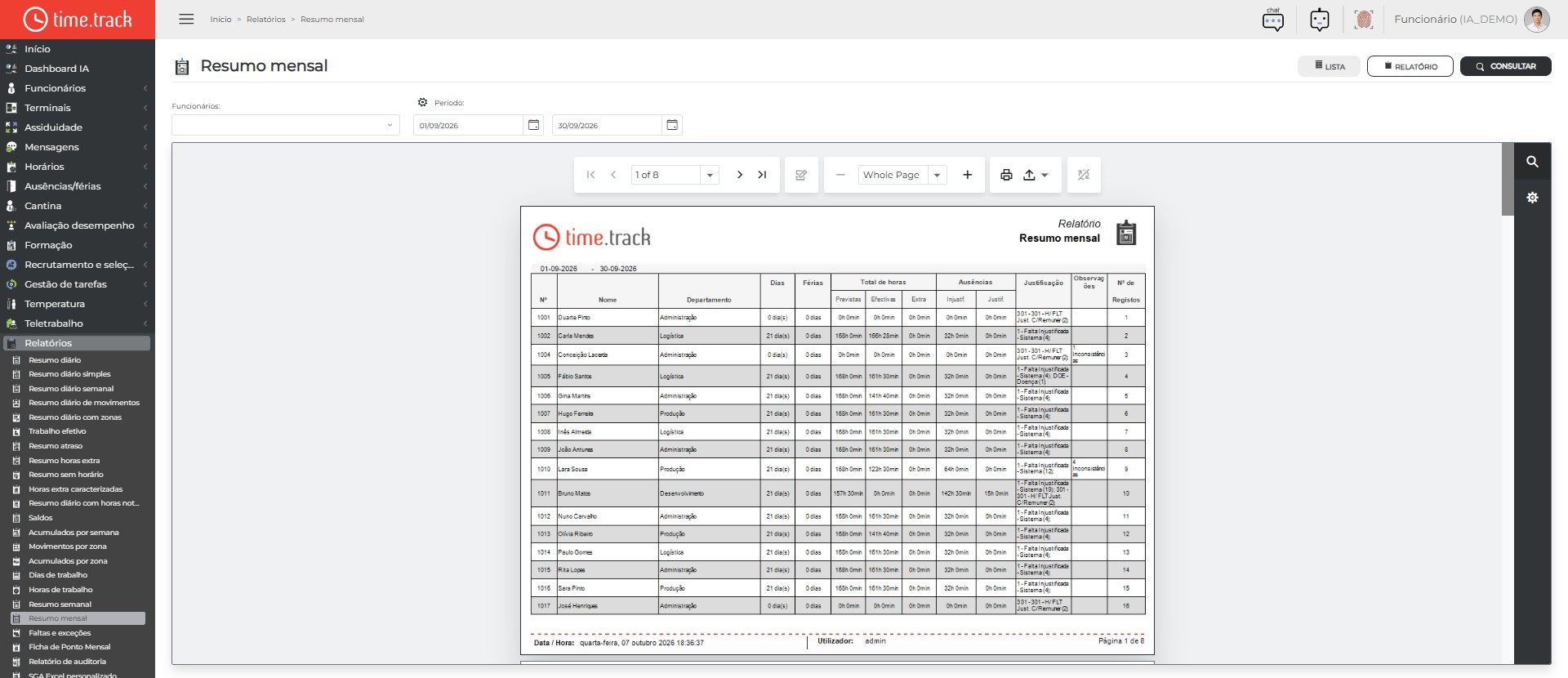
Task: Click the fingerprint icon in header
Action: coord(1363,20)
